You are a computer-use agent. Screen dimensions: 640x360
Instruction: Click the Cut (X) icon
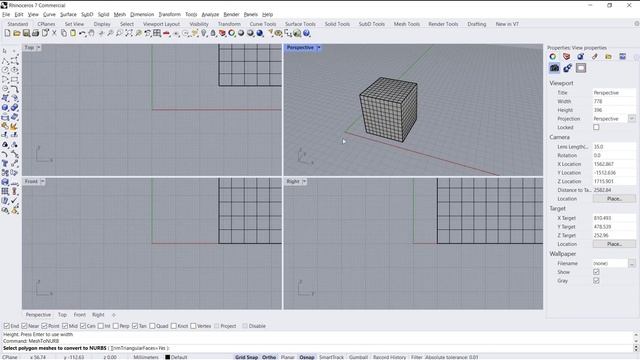pyautogui.click(x=54, y=33)
